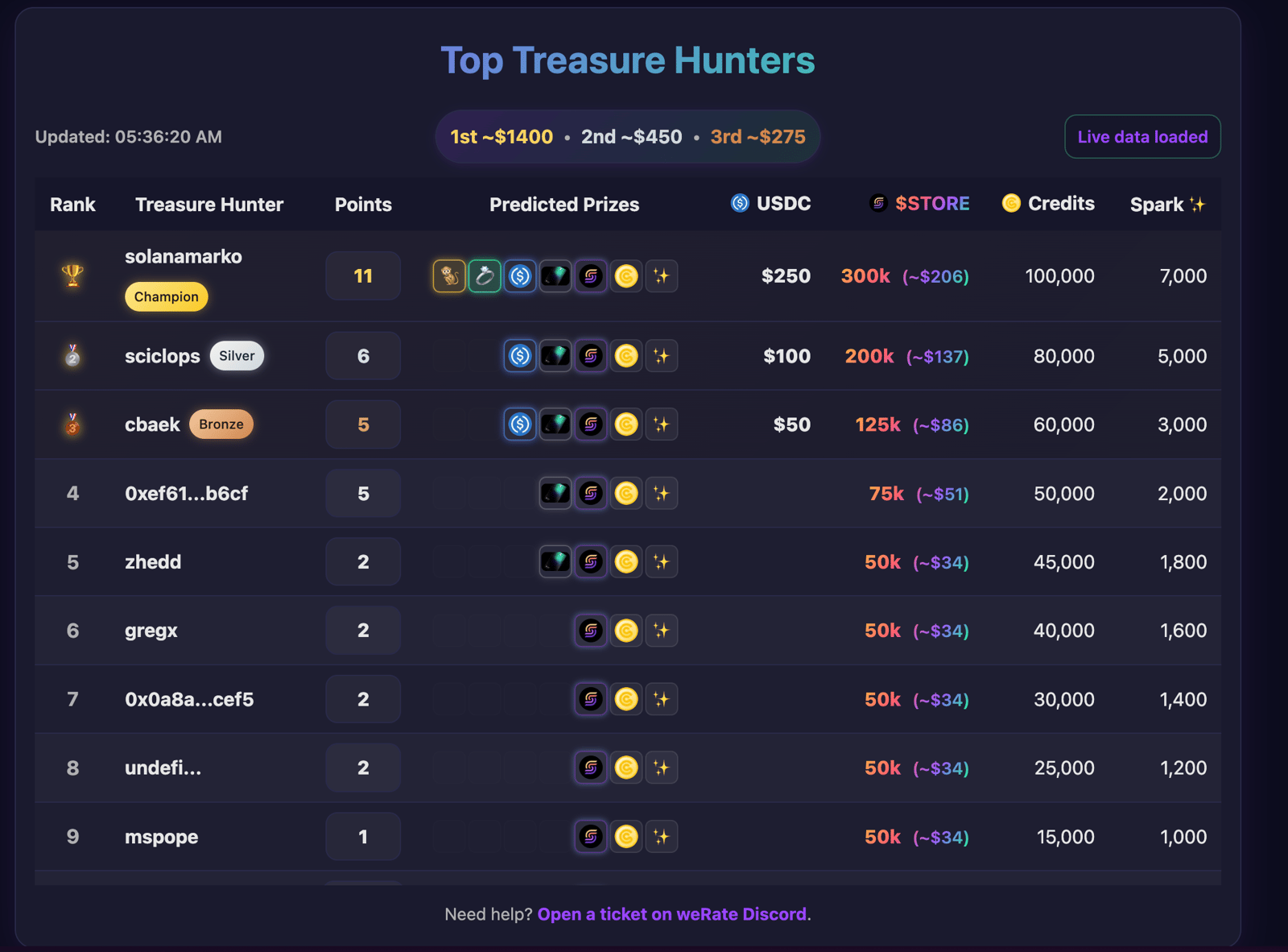Click the card prize icon in zhedd row
The image size is (1288, 952).
click(x=555, y=562)
